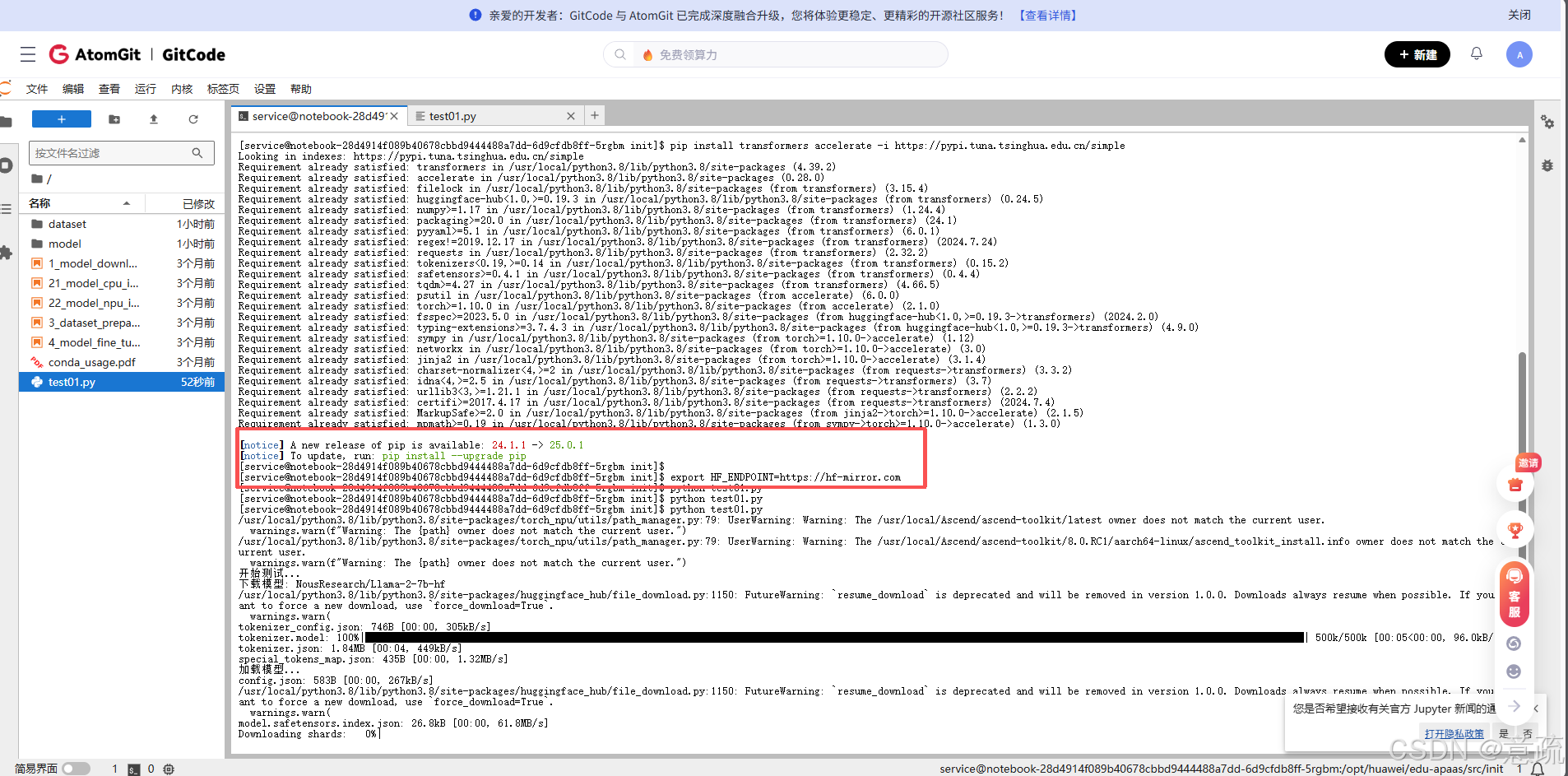Upload files with the upload arrow icon
Screen dimensions: 1568x776
[x=154, y=119]
